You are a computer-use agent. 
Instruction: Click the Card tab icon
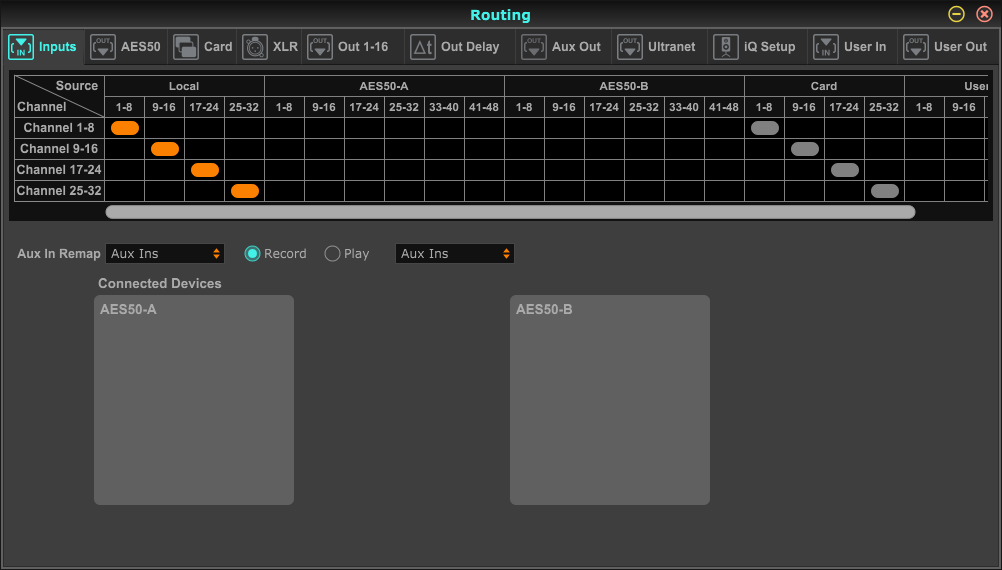185,47
